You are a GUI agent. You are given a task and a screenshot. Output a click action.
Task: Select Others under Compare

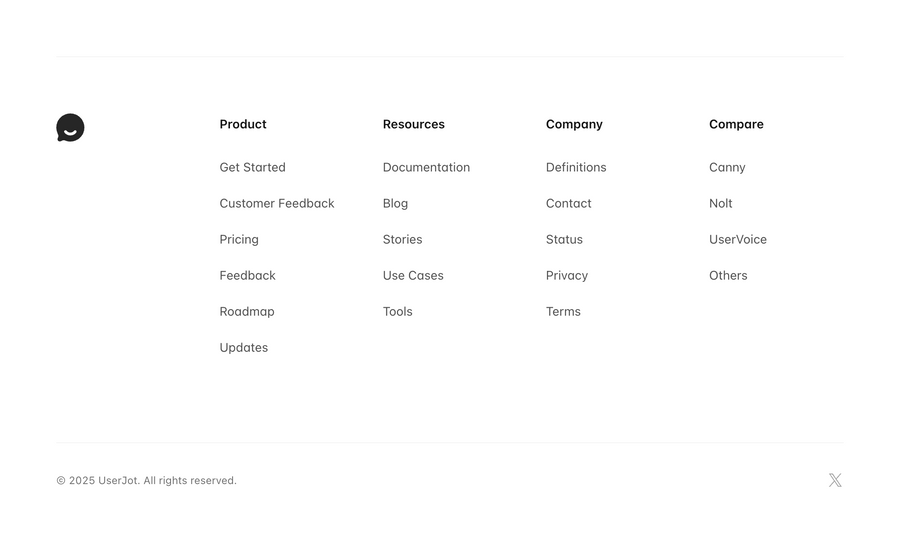(728, 275)
